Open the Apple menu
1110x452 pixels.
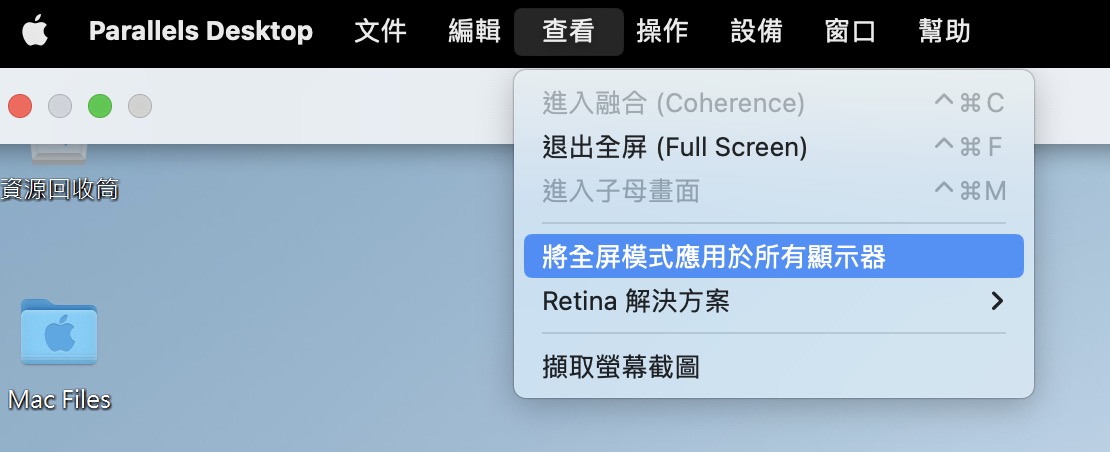point(35,32)
